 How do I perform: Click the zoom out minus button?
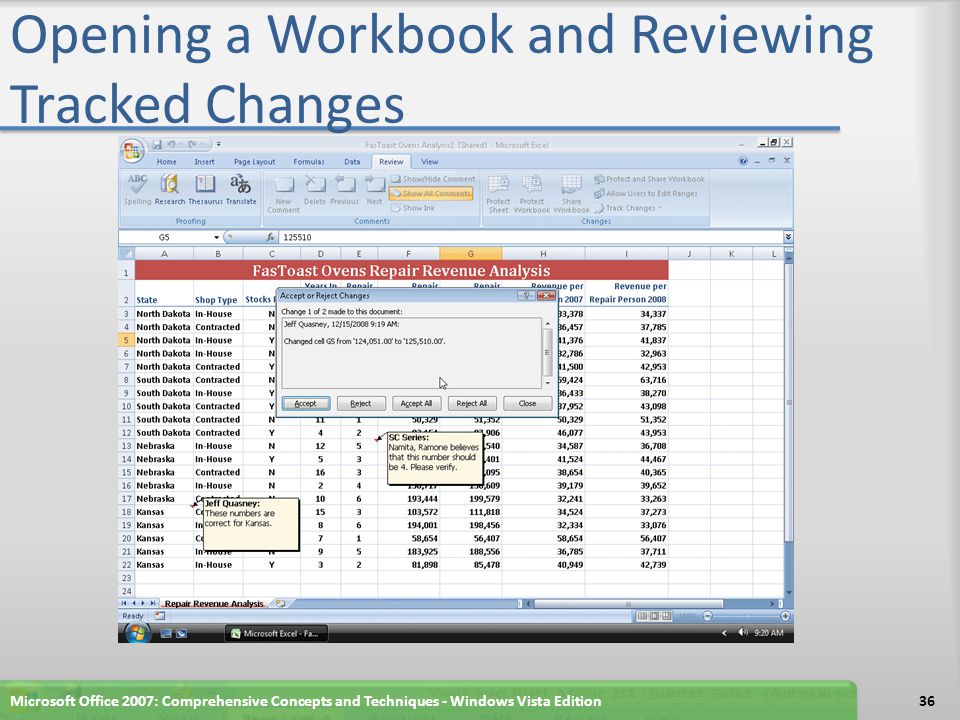[x=708, y=616]
